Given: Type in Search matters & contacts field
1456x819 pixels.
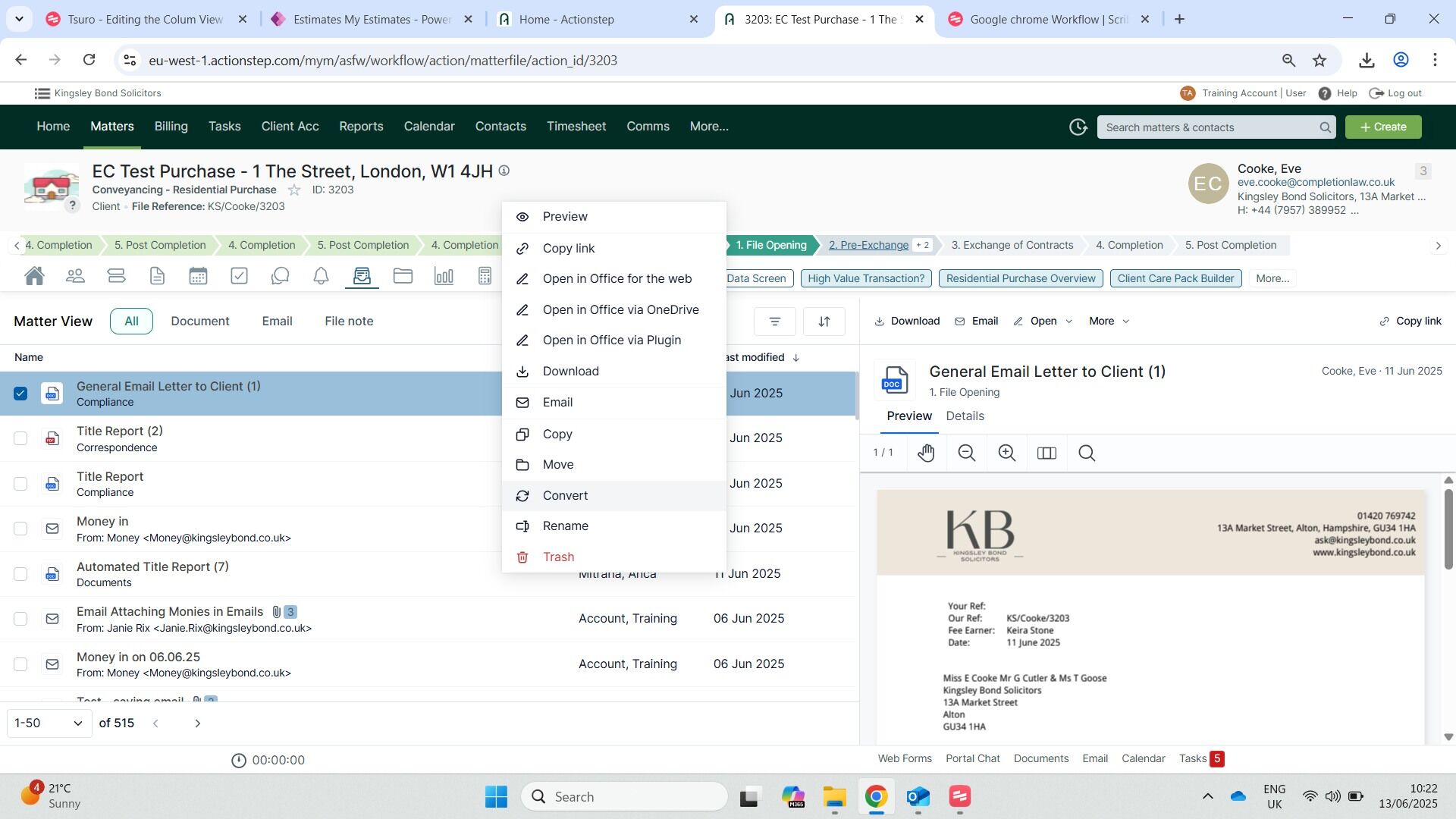Looking at the screenshot, I should (1207, 127).
